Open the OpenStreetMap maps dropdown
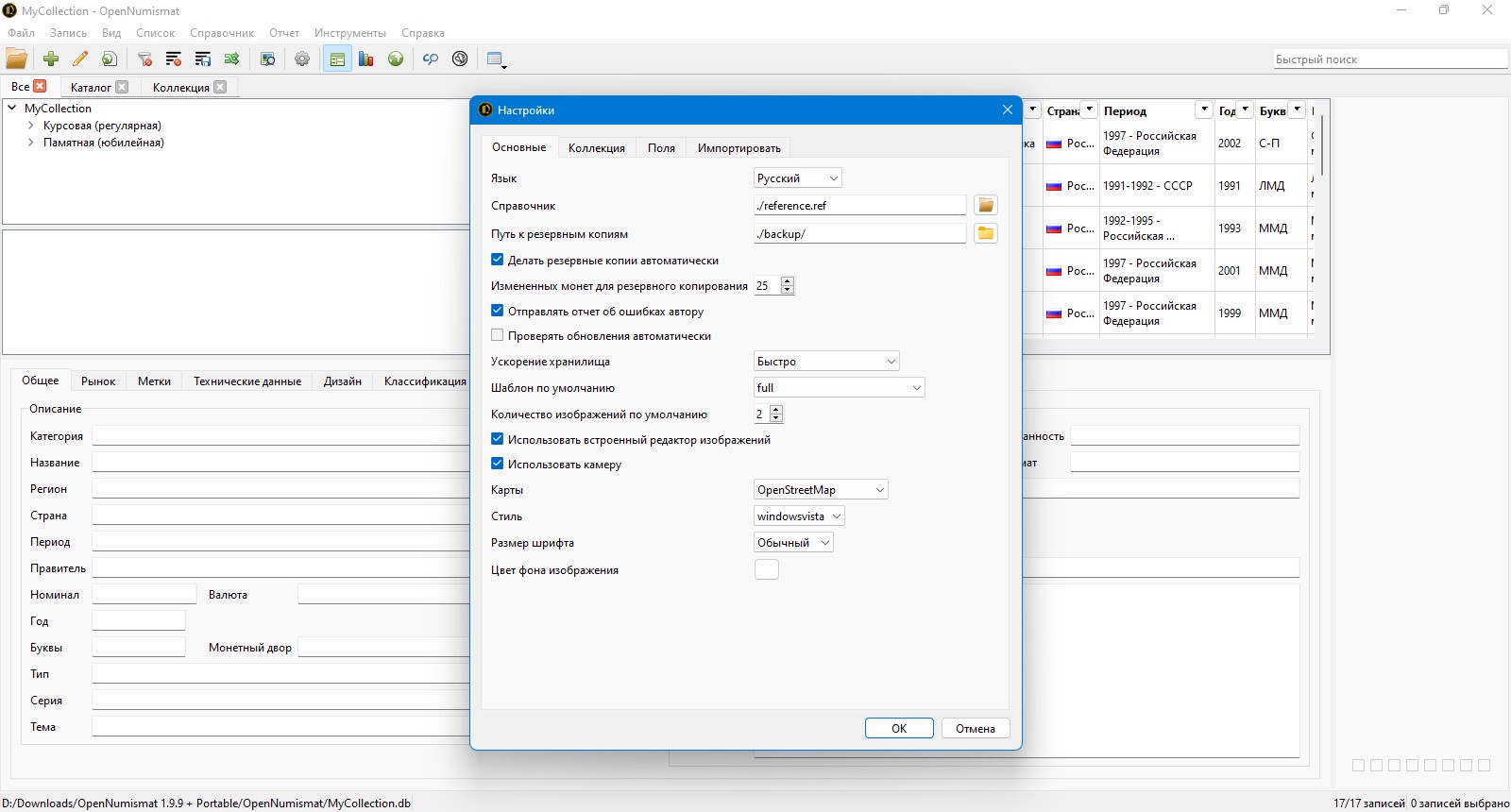Viewport: 1511px width, 812px height. pyautogui.click(x=821, y=489)
